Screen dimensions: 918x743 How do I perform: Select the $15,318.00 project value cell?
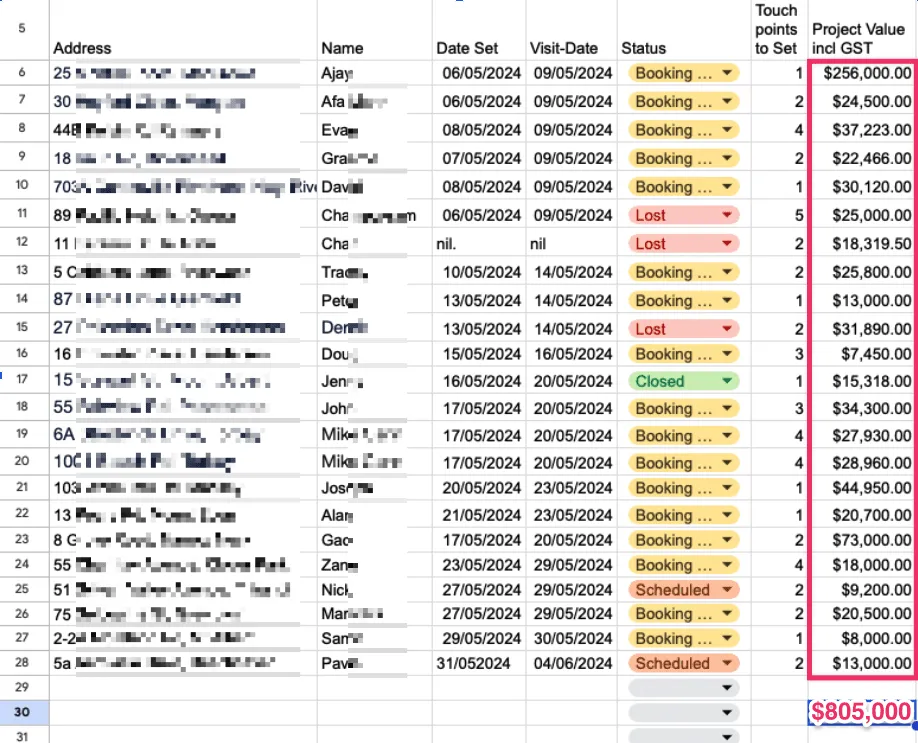[x=863, y=381]
